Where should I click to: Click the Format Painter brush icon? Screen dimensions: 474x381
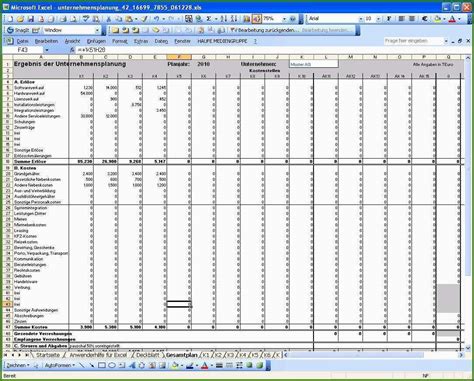click(144, 19)
